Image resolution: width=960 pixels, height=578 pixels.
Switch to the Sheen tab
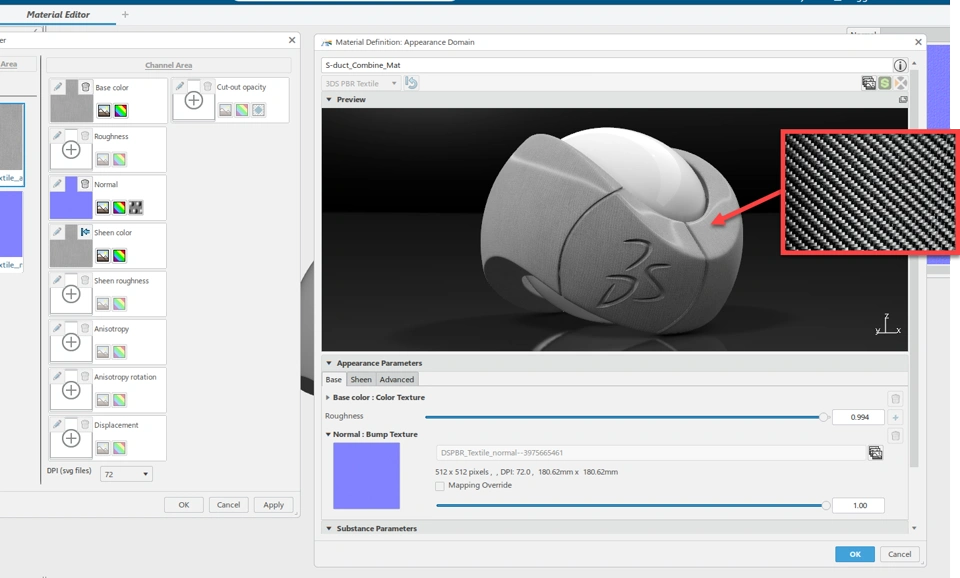[x=361, y=380]
